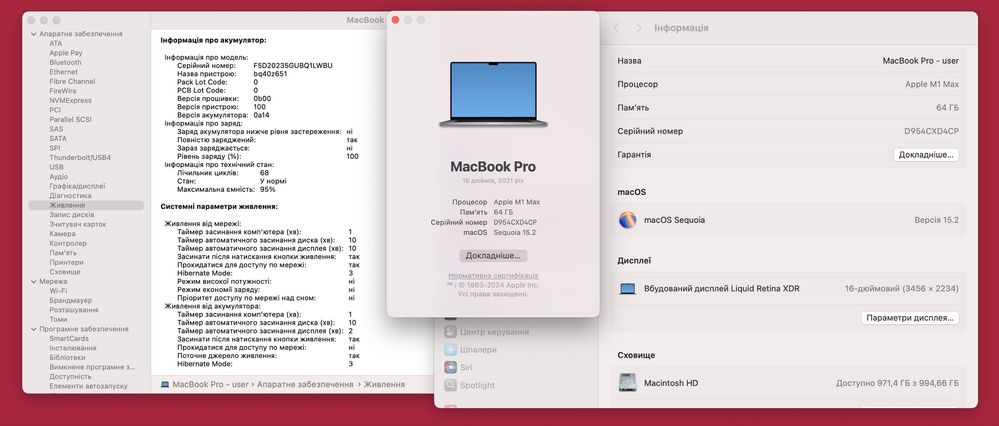Select Контролер entry
Screen dimensions: 999x426
pos(68,243)
